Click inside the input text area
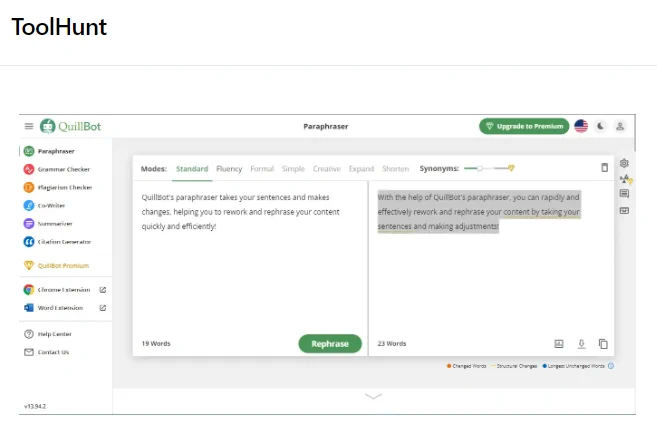This screenshot has height=428, width=657. coord(250,256)
